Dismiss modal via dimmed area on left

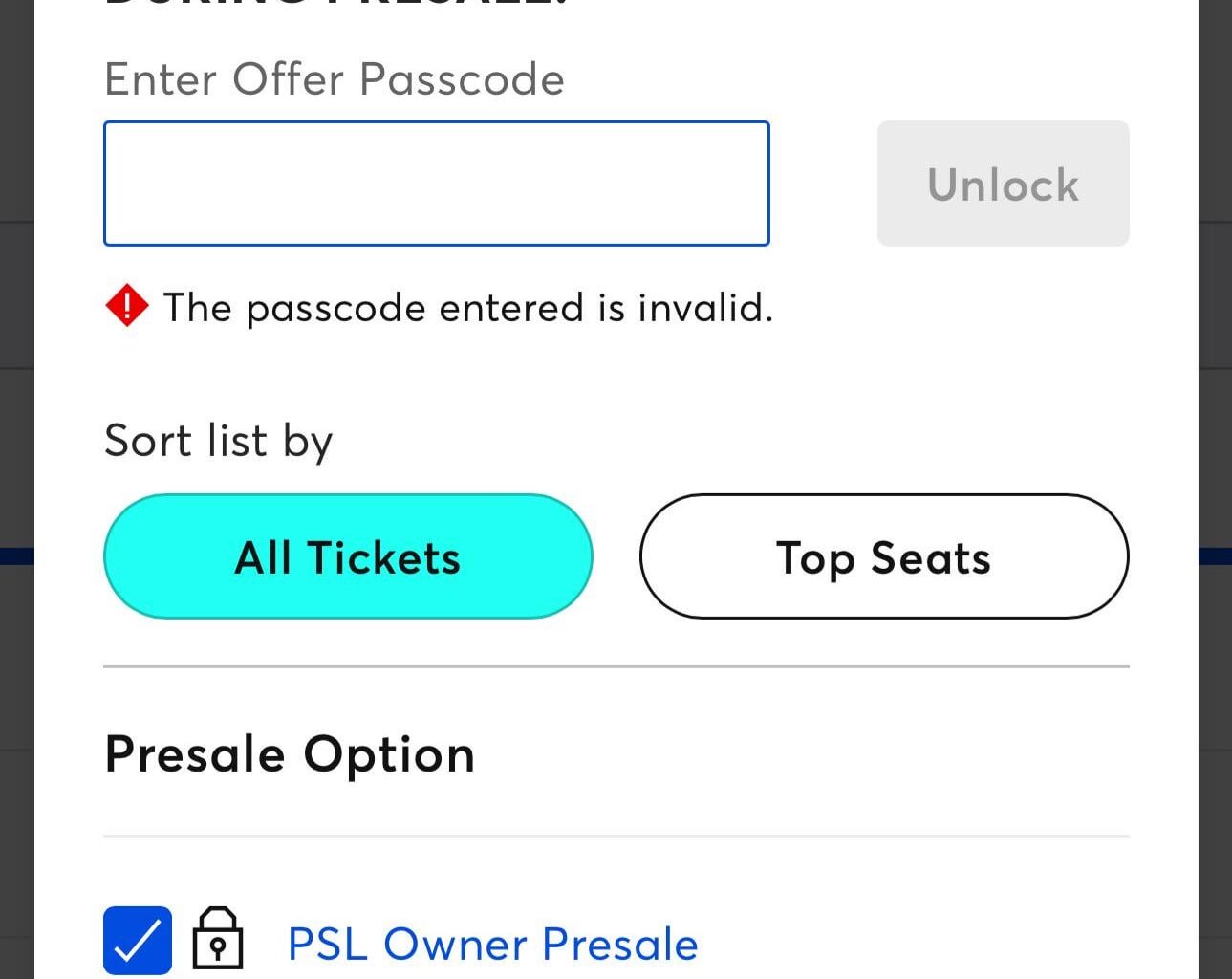pos(16,382)
